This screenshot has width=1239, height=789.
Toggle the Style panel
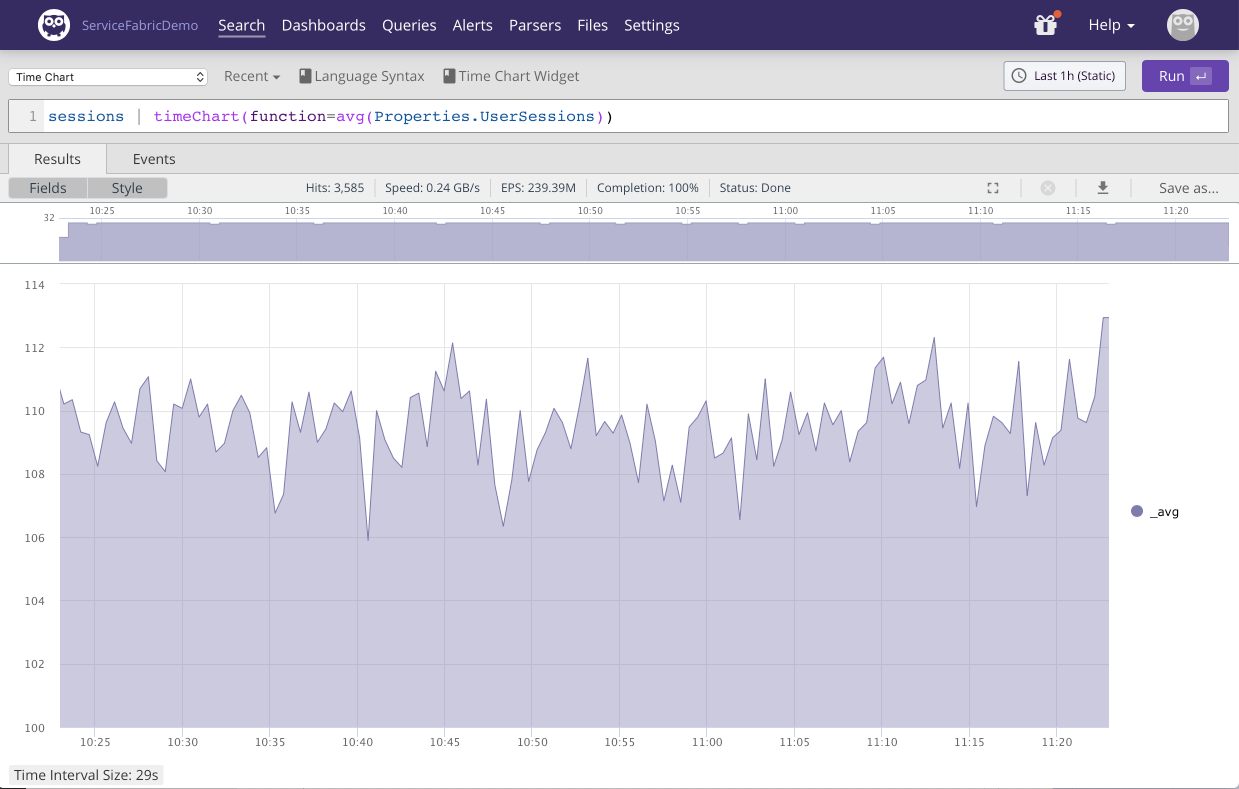(127, 188)
